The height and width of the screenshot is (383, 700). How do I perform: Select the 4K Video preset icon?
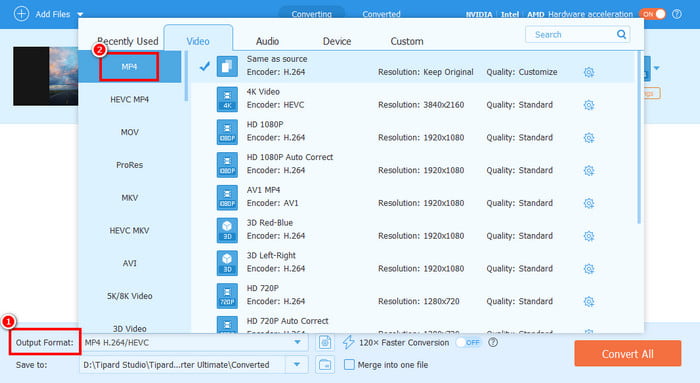click(227, 99)
